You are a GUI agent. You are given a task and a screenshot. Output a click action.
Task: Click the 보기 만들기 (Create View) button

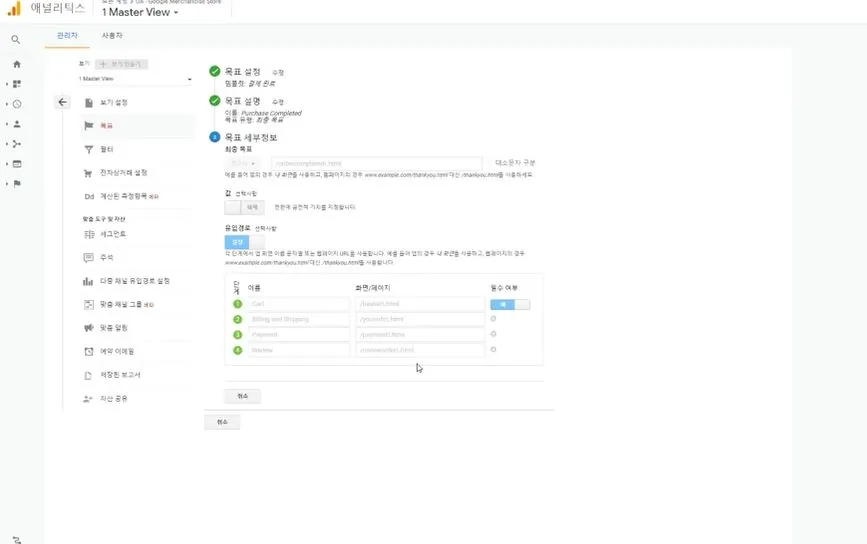[x=121, y=64]
